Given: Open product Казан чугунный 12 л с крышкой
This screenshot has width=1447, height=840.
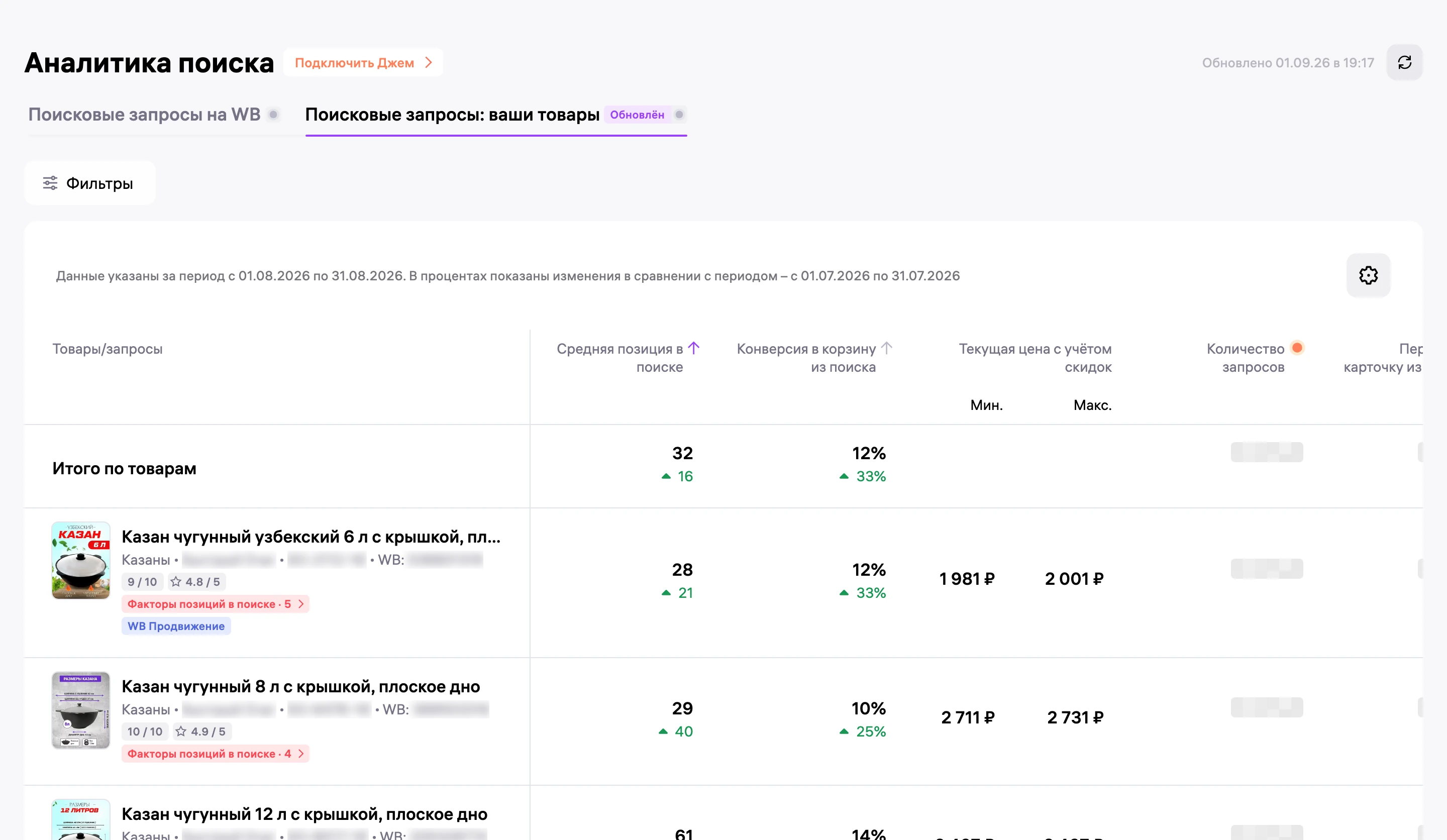Looking at the screenshot, I should [x=304, y=814].
